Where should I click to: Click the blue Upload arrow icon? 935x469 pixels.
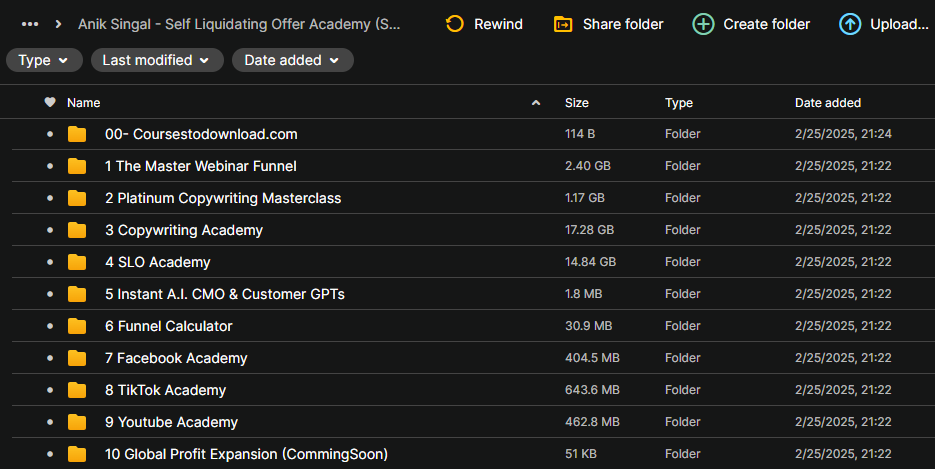click(x=850, y=24)
